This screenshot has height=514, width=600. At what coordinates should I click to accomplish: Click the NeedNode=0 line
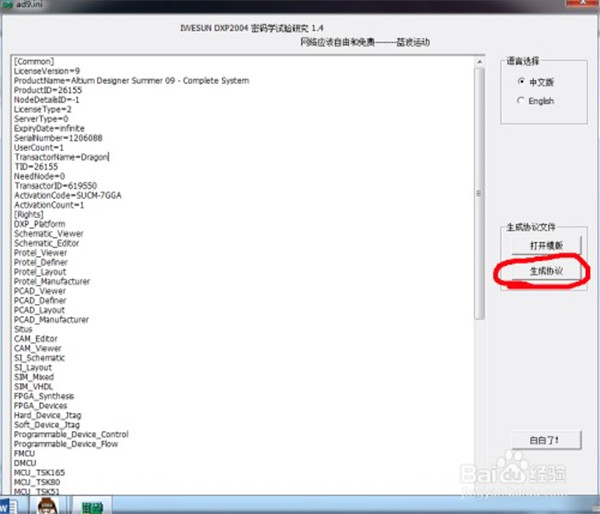click(x=39, y=176)
